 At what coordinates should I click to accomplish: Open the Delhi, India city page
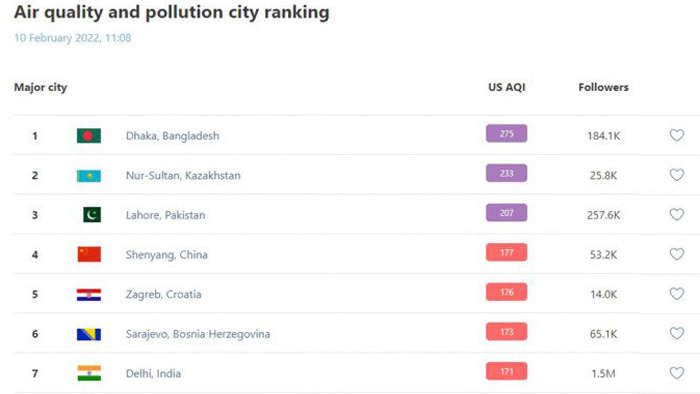153,373
